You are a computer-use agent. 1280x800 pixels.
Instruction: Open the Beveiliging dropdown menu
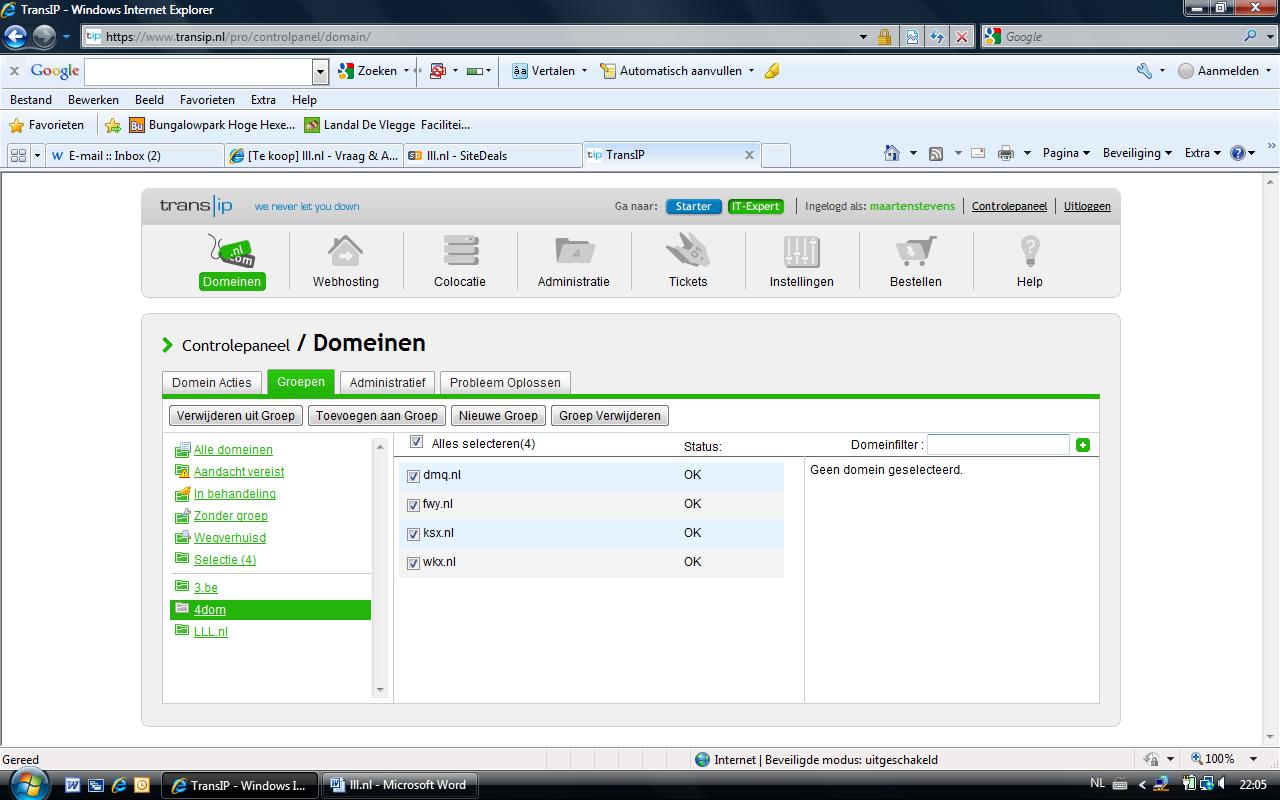pos(1138,153)
